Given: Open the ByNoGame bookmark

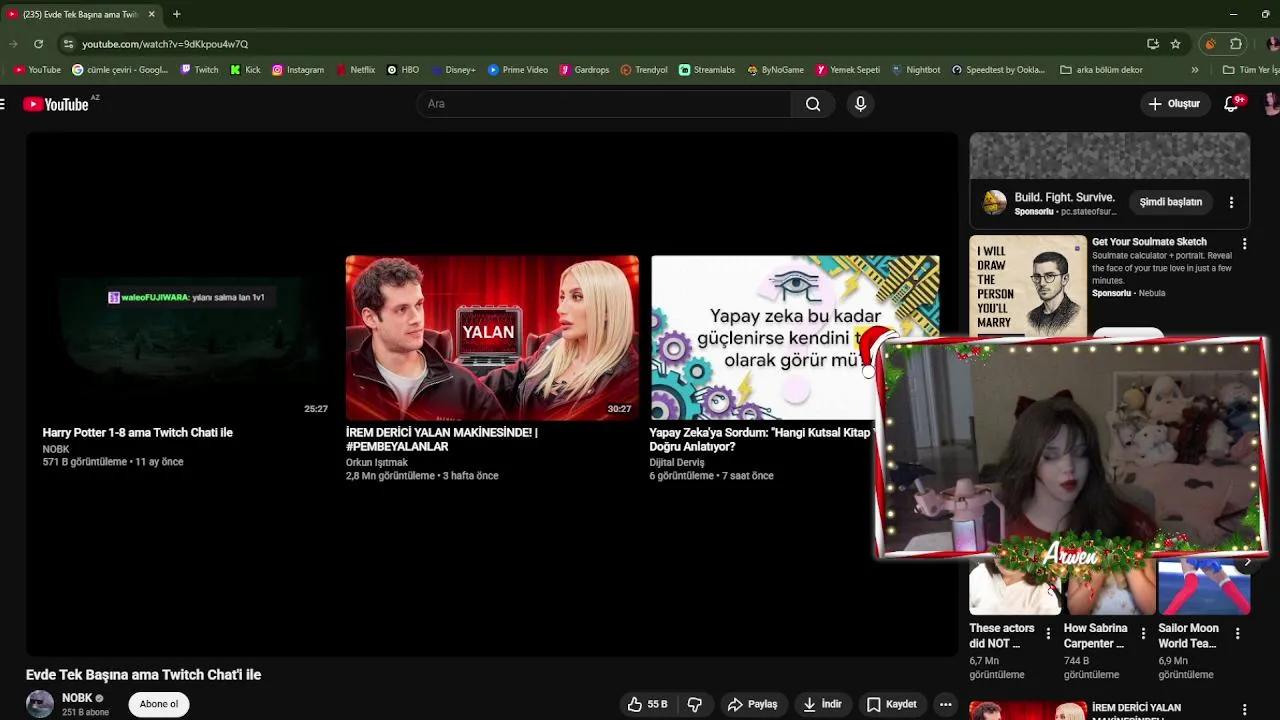Looking at the screenshot, I should pos(775,70).
